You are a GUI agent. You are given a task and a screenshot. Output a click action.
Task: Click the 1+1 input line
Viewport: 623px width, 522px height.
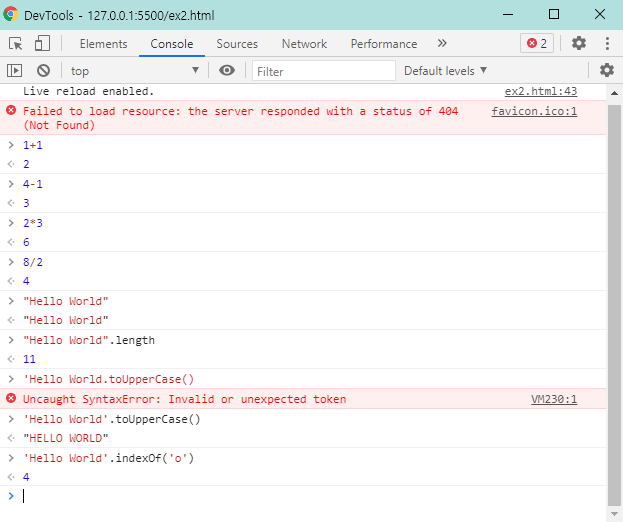pyautogui.click(x=33, y=145)
